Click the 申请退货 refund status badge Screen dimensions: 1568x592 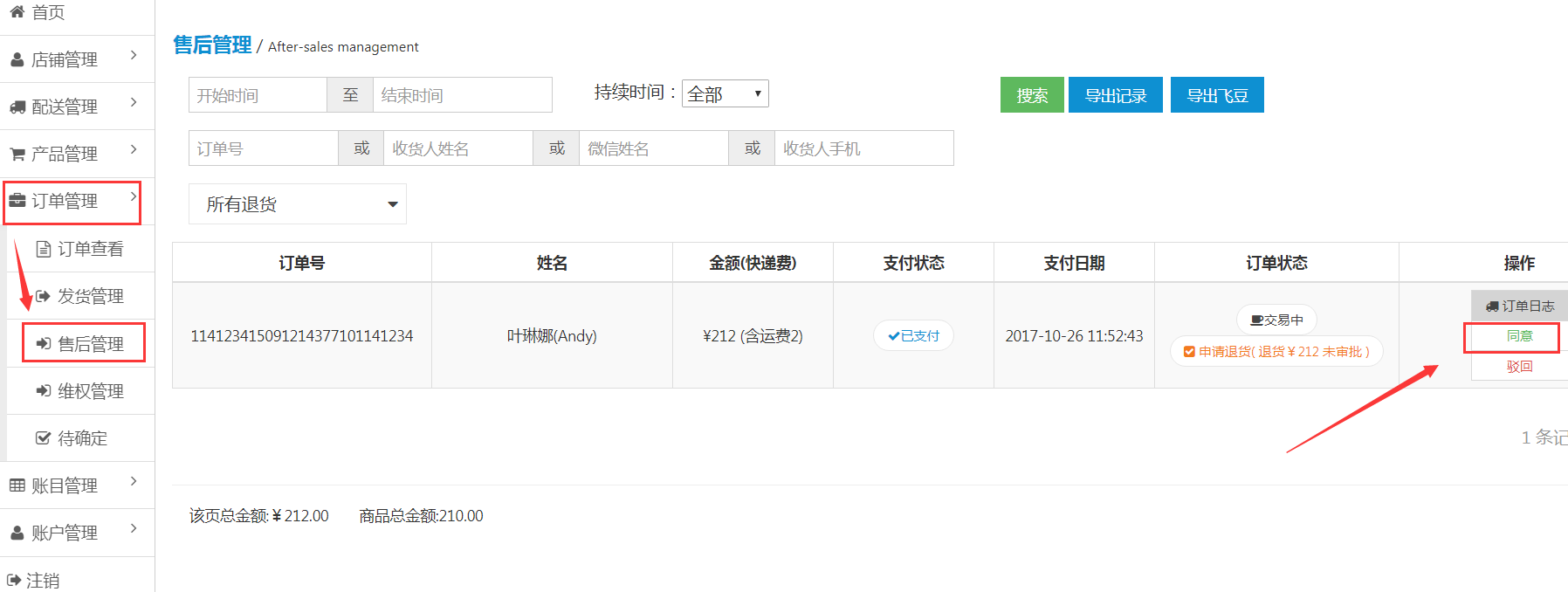point(1276,352)
